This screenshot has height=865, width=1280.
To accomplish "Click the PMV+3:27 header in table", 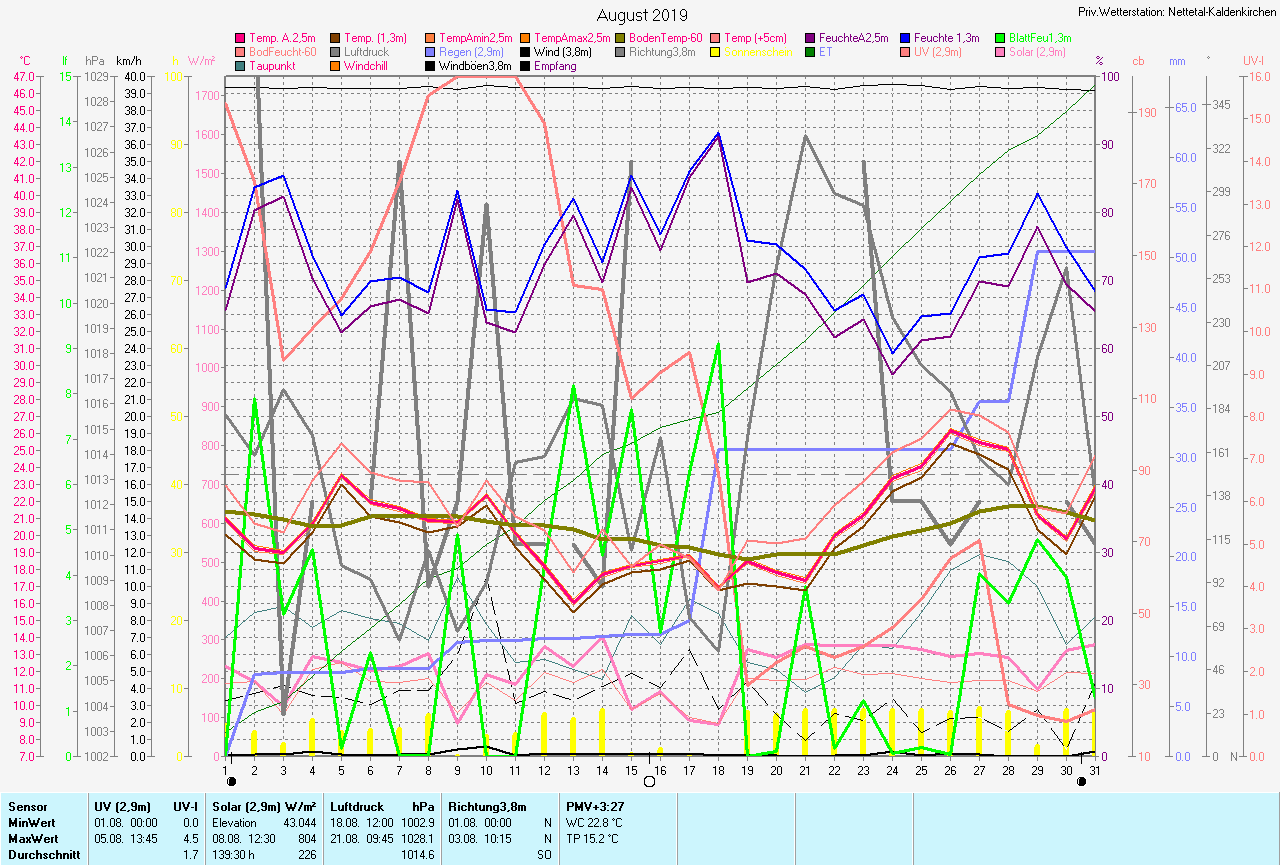I will (x=597, y=805).
